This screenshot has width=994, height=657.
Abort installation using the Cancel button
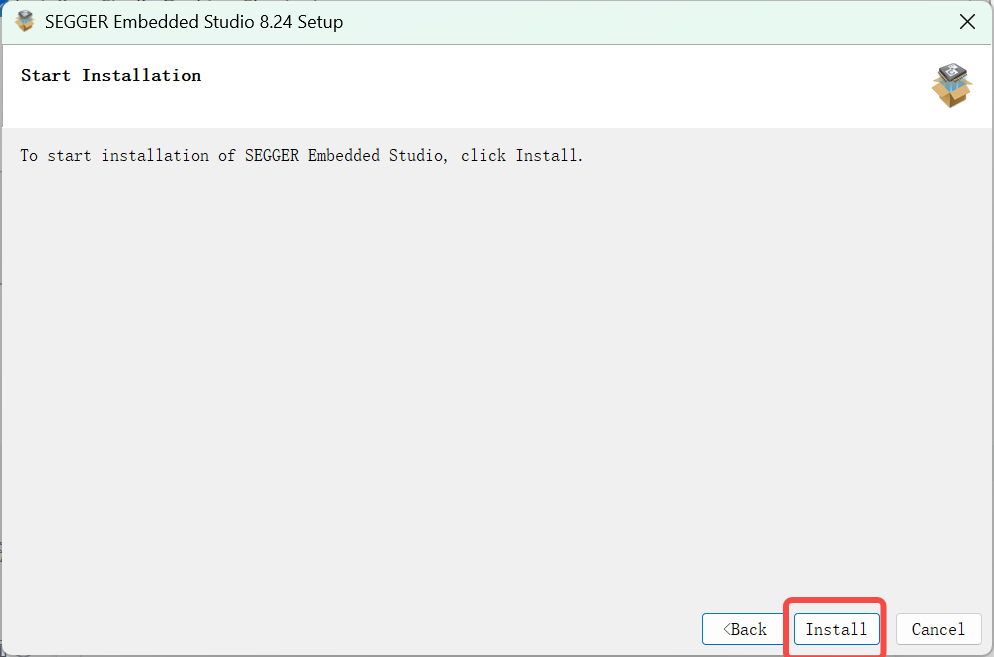(938, 629)
